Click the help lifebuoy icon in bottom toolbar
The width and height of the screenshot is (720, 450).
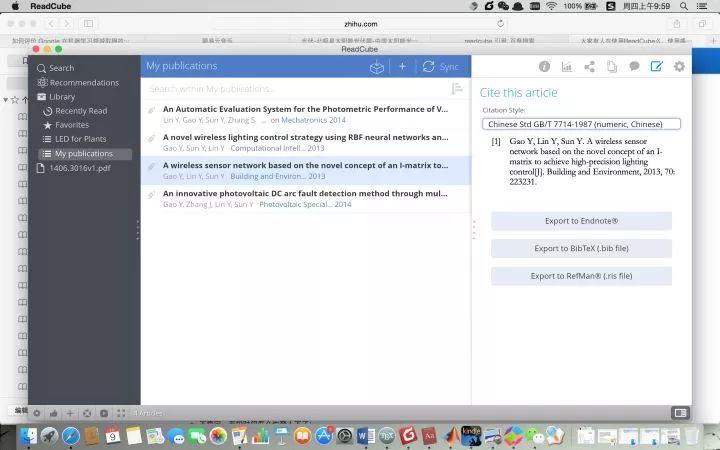click(x=87, y=413)
